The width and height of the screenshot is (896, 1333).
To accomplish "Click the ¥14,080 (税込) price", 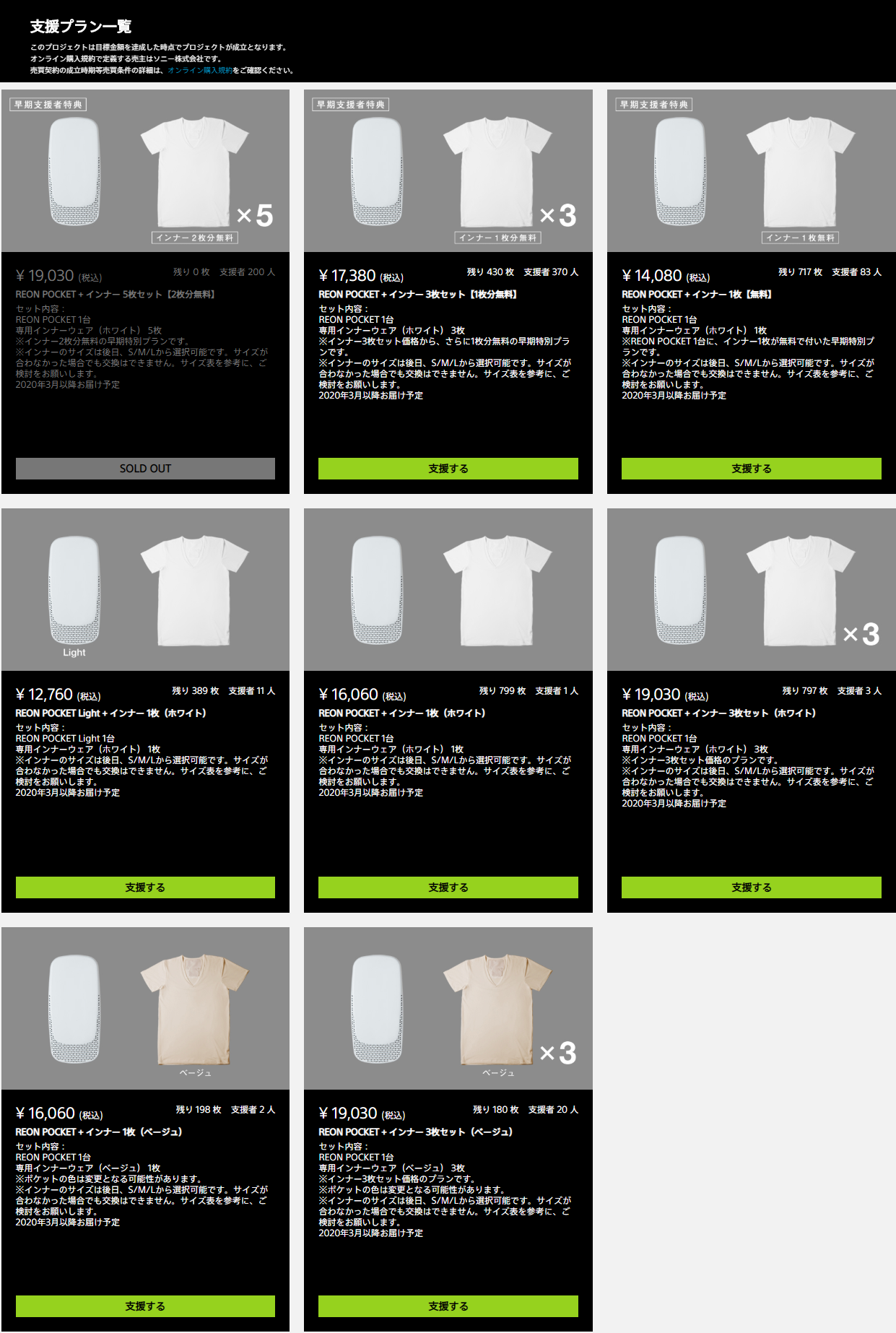I will (x=666, y=276).
